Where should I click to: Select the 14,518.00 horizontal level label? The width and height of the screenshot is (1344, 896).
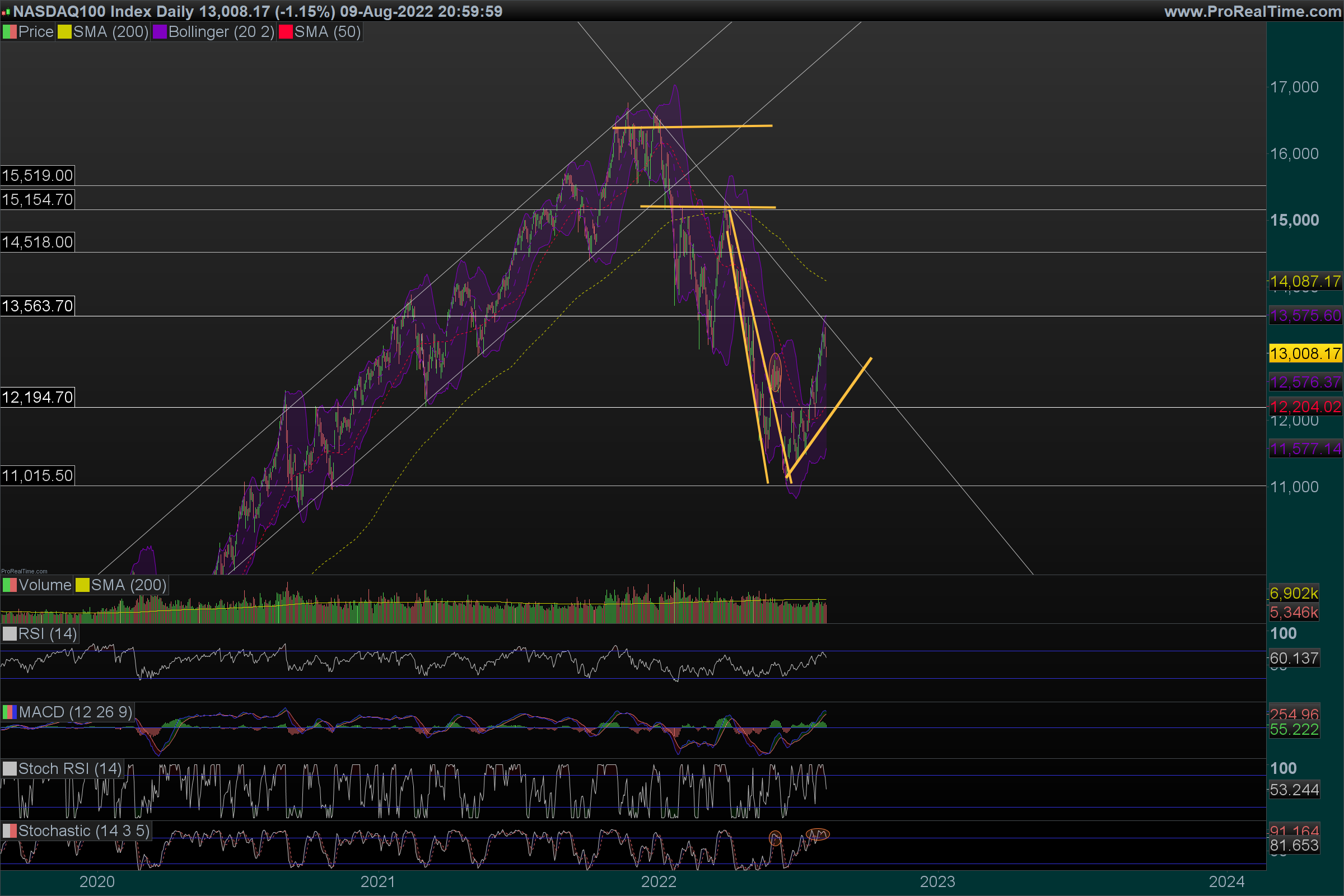(38, 242)
